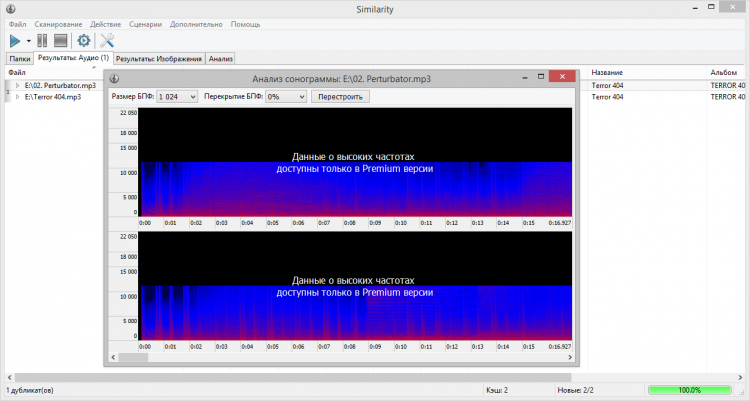Pause the scan from the toolbar

pos(43,41)
